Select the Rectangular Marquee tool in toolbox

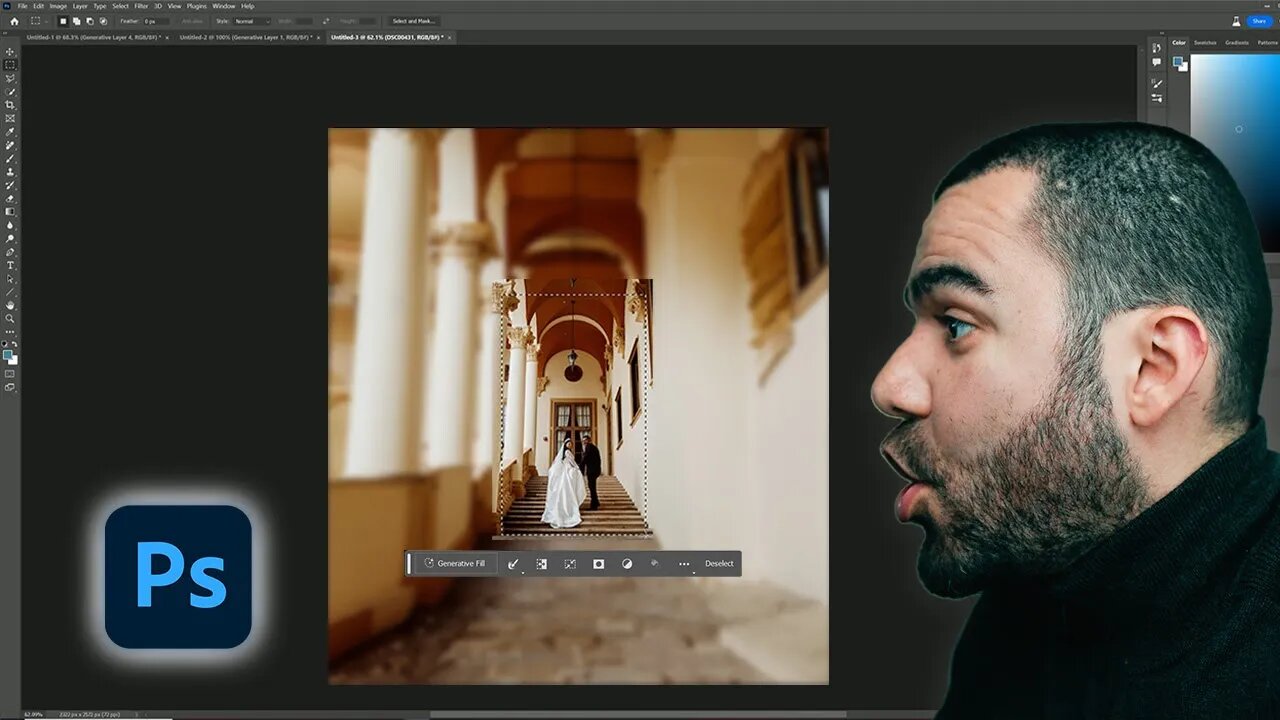(11, 64)
